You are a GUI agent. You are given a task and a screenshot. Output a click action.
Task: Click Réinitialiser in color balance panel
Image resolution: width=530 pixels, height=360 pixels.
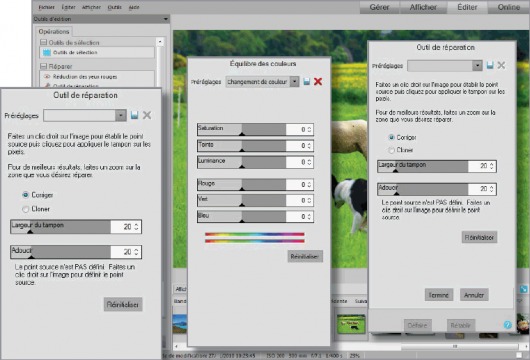(305, 257)
